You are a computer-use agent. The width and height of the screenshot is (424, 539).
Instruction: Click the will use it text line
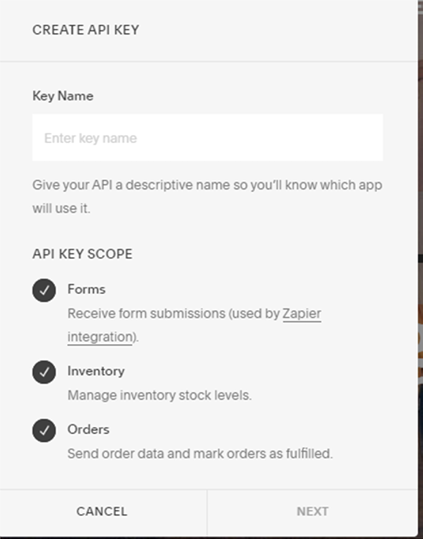[x=61, y=208]
